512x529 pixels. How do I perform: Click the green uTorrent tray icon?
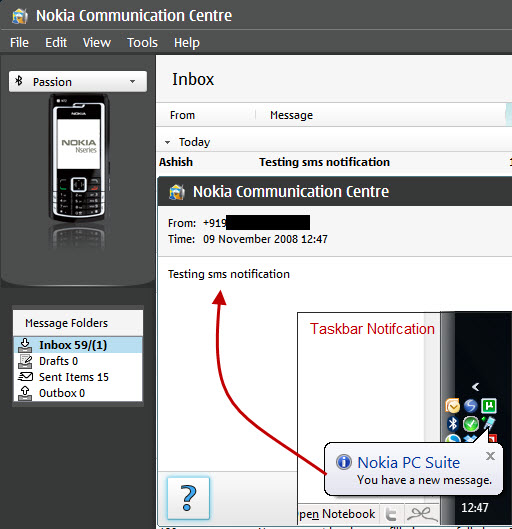coord(489,406)
